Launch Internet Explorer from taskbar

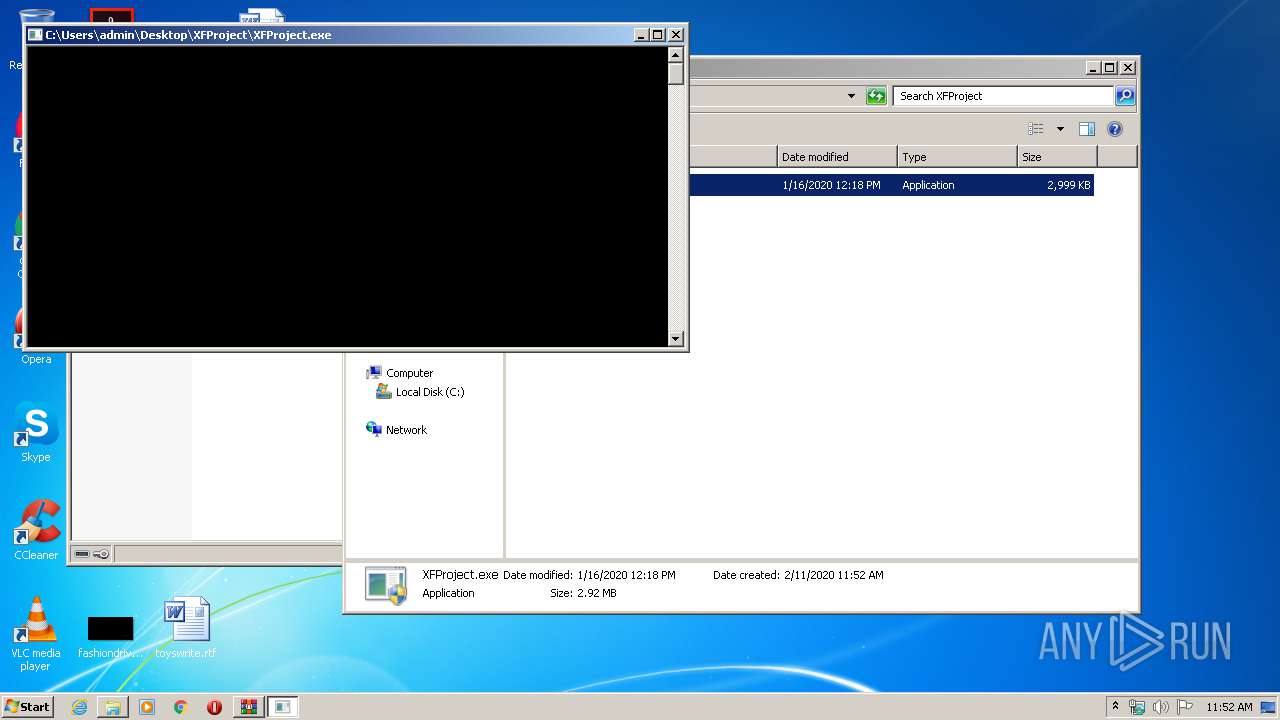pos(79,707)
